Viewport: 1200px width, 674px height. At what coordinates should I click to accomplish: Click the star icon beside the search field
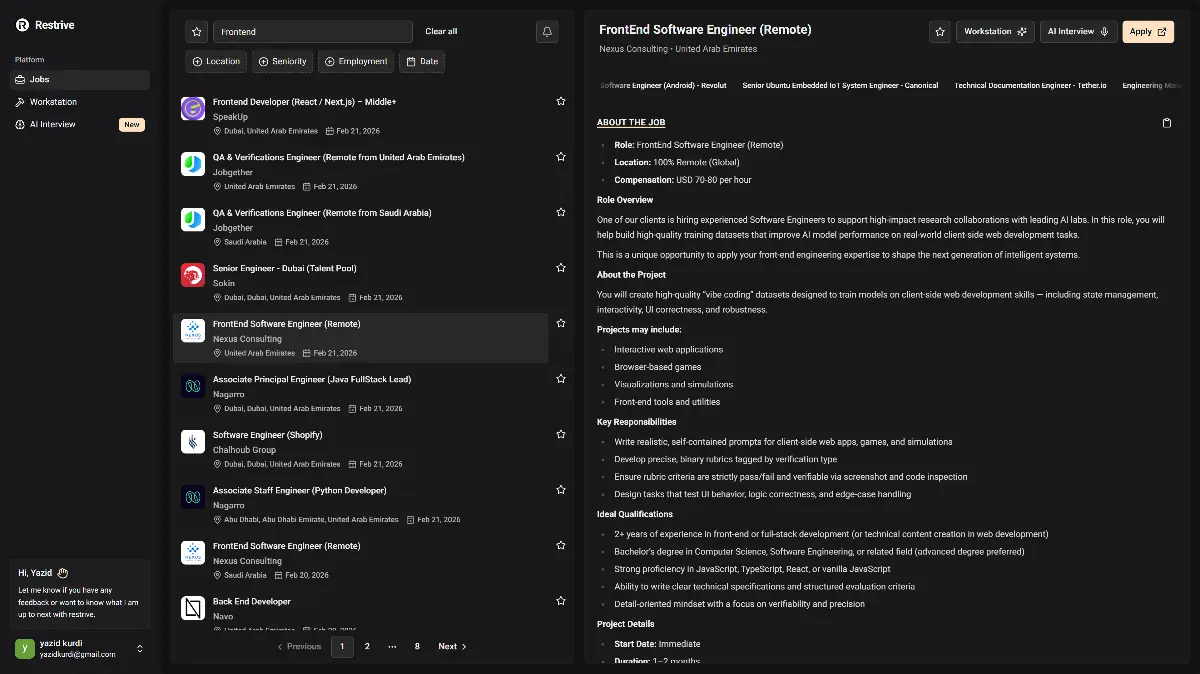pos(197,32)
